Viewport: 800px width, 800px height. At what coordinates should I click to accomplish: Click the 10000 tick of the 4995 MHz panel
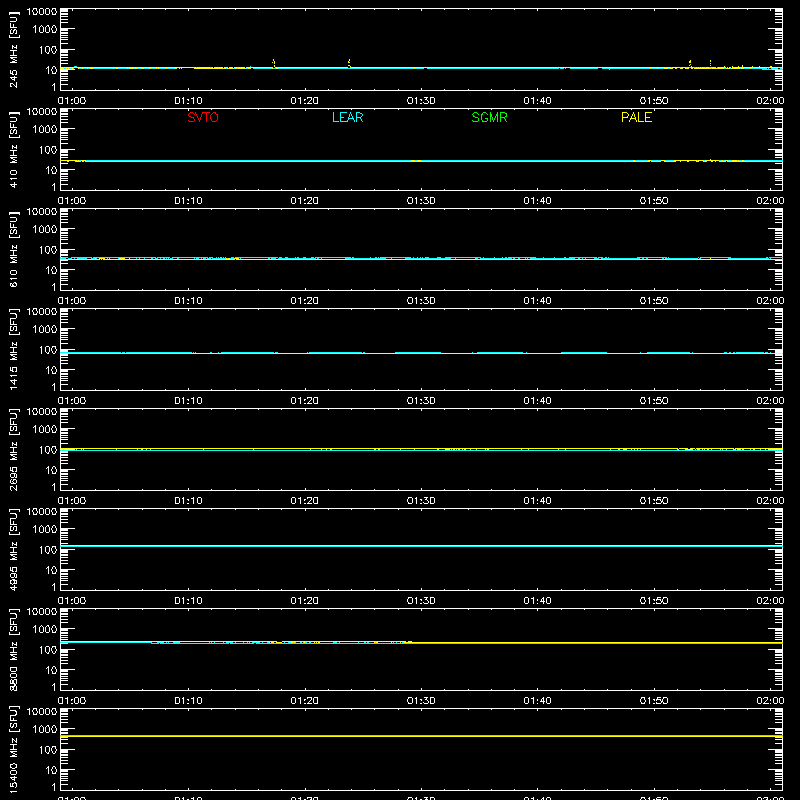[x=42, y=512]
